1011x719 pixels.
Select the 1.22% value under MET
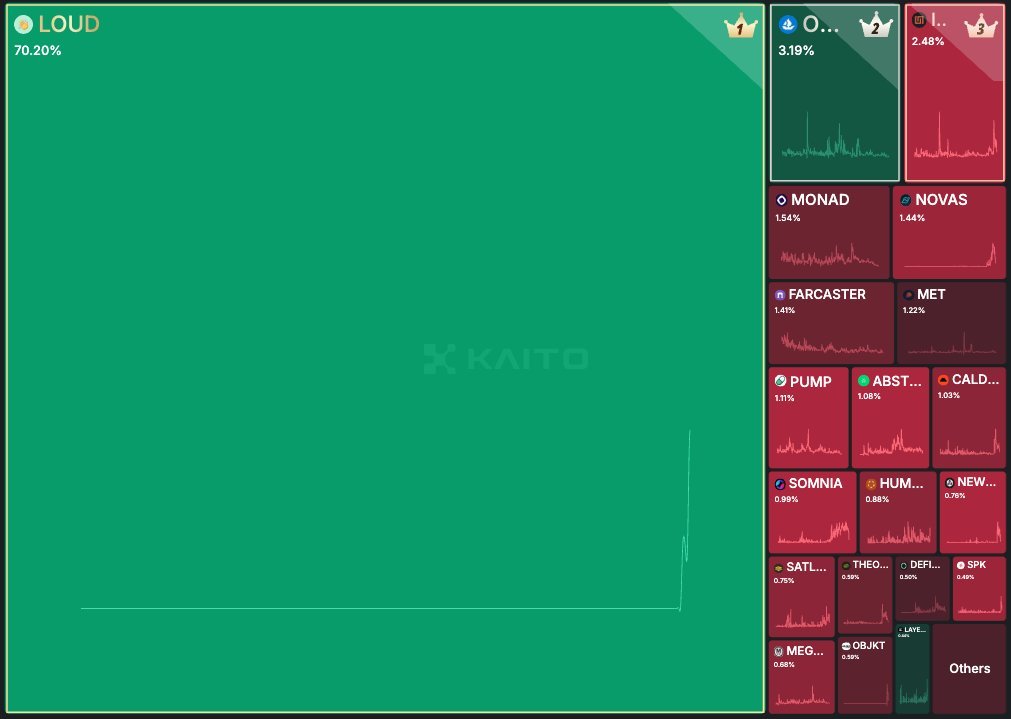[914, 310]
